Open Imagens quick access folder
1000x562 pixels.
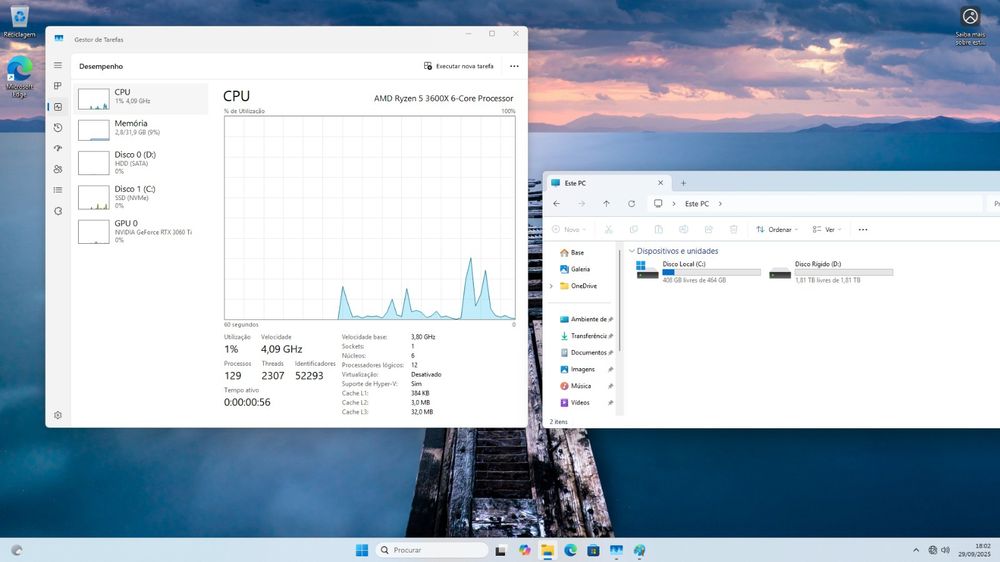click(x=585, y=369)
